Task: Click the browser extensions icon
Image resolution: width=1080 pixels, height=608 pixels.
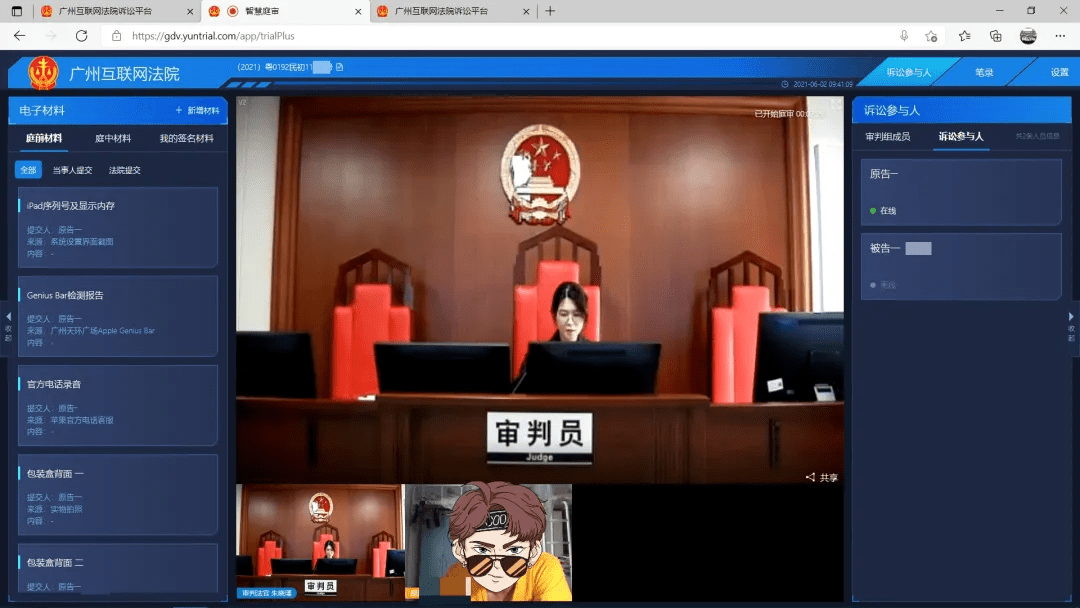Action: coord(993,35)
